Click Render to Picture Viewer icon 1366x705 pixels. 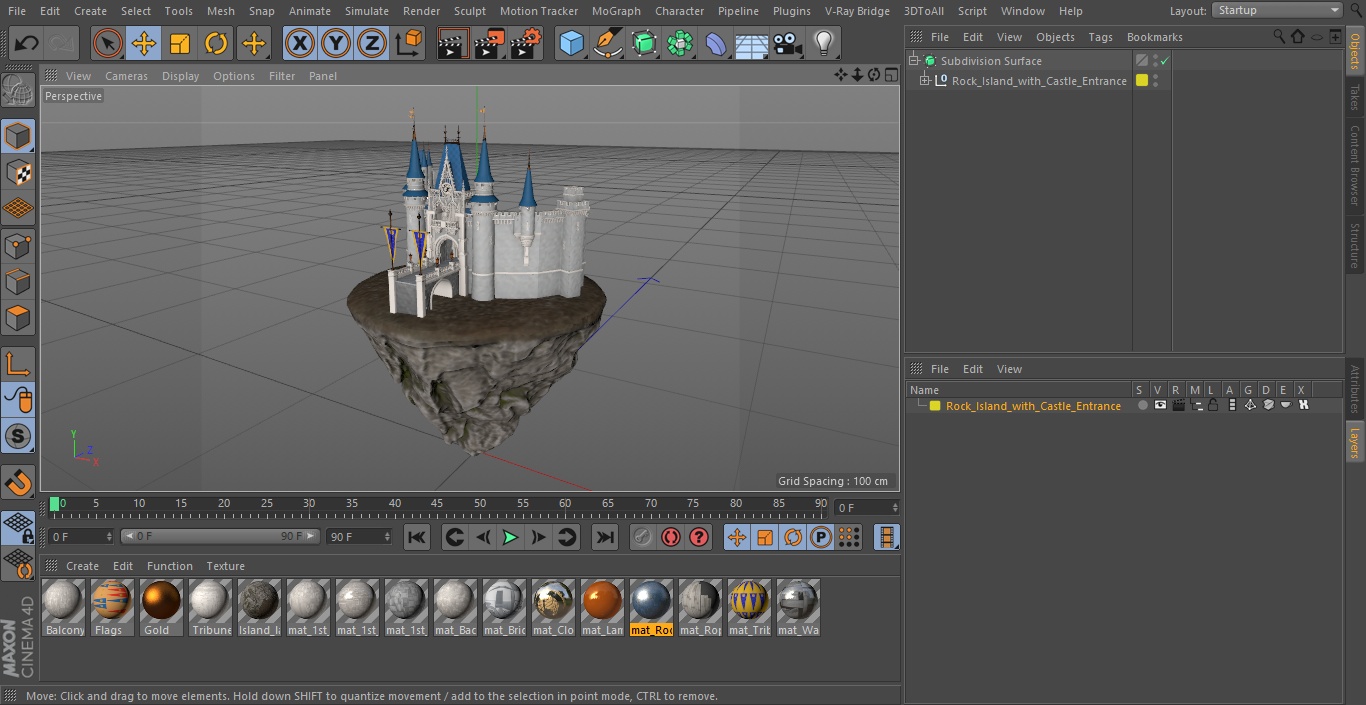pos(490,43)
